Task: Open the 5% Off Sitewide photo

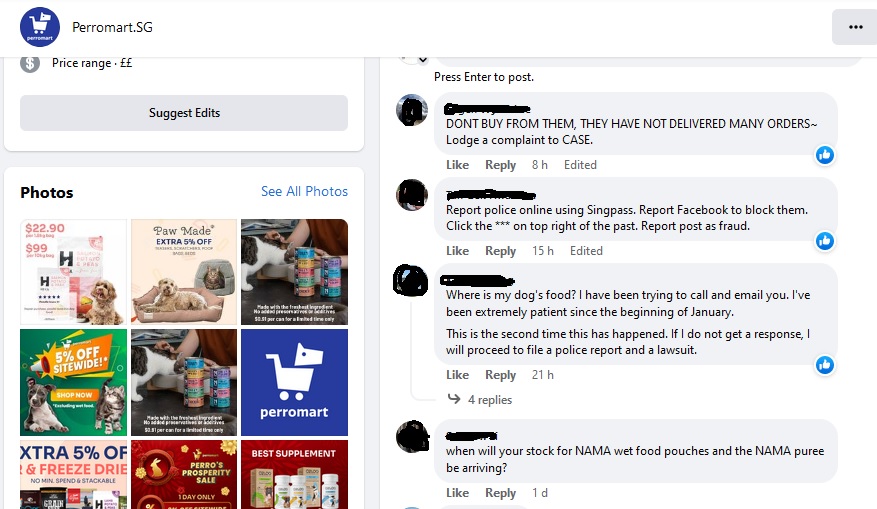Action: [x=73, y=383]
